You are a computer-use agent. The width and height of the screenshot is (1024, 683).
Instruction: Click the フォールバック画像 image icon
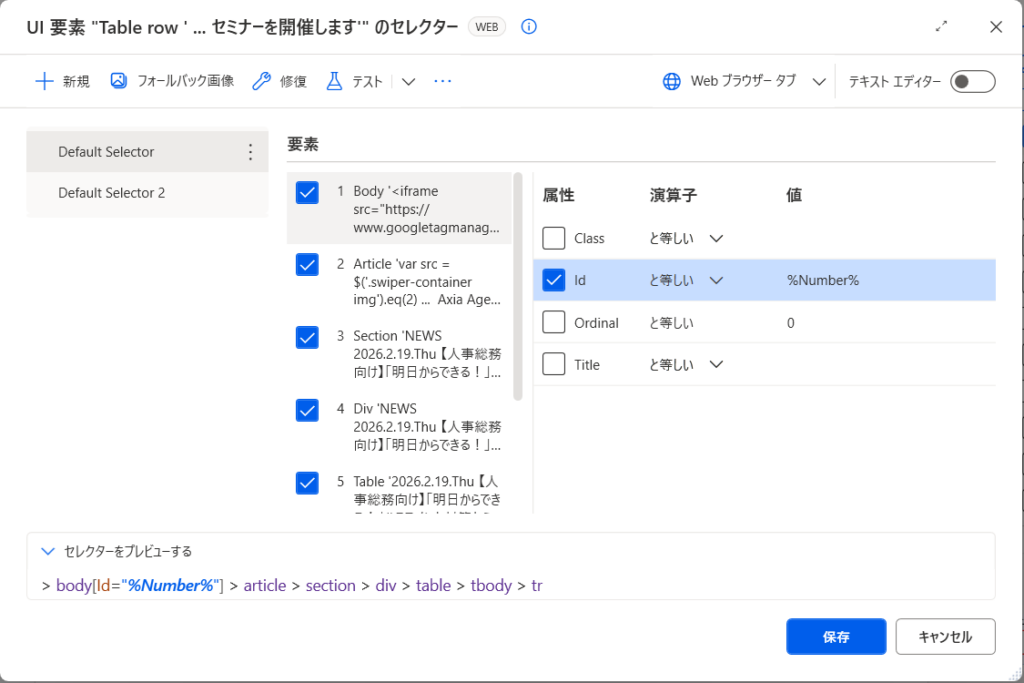119,81
